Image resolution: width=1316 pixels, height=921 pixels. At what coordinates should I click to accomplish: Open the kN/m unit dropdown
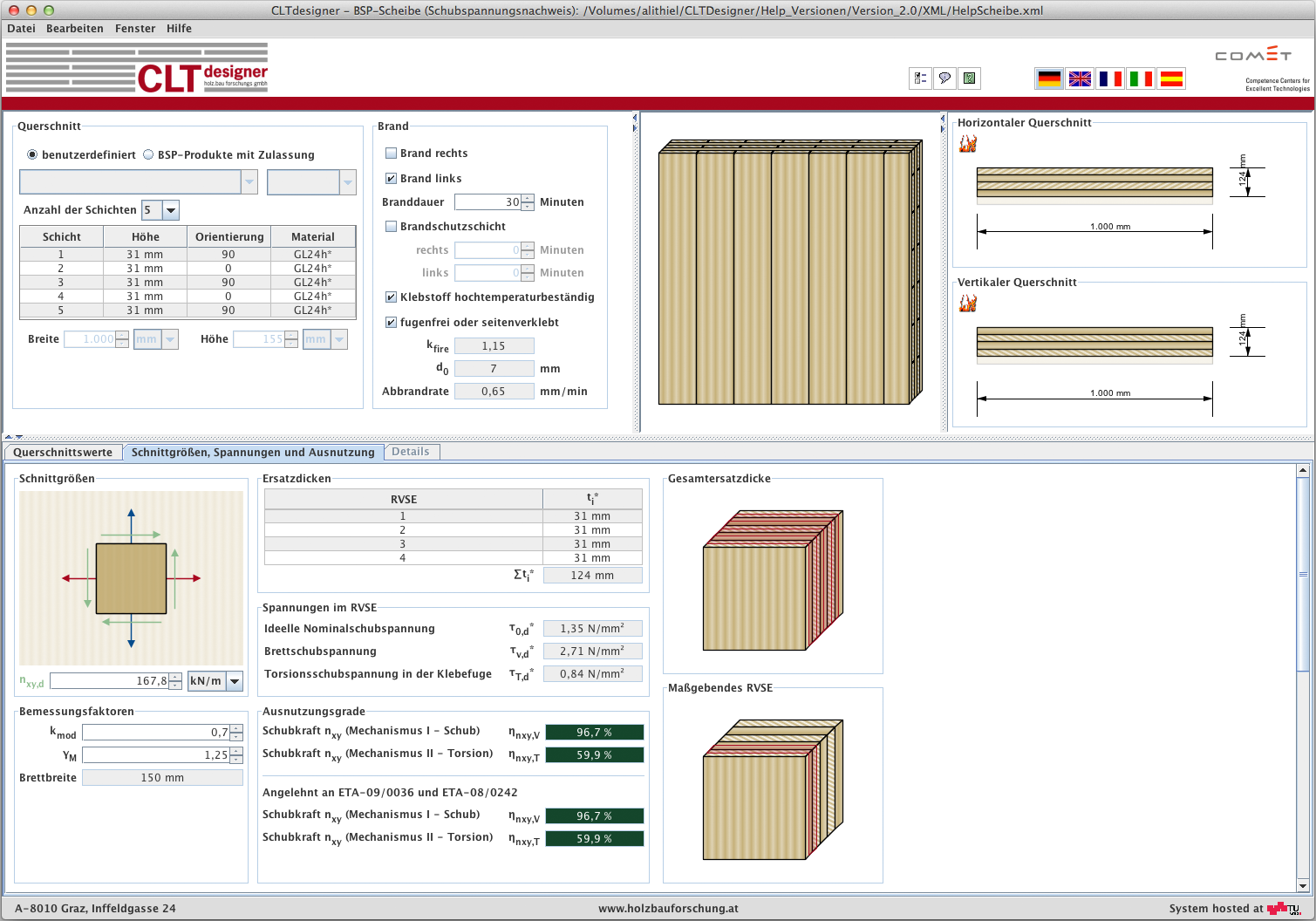[234, 681]
